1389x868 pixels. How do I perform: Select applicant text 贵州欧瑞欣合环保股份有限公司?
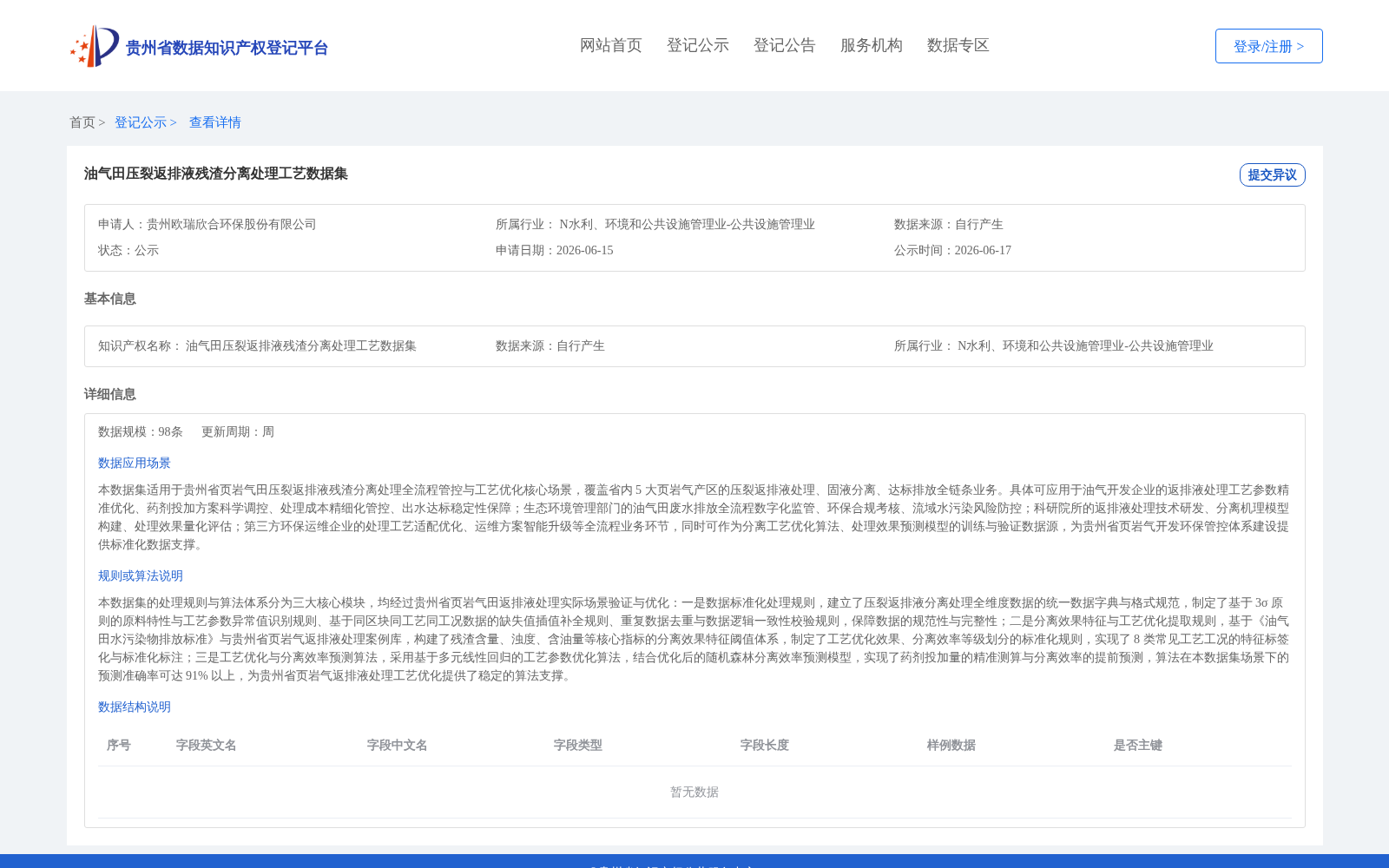(232, 224)
